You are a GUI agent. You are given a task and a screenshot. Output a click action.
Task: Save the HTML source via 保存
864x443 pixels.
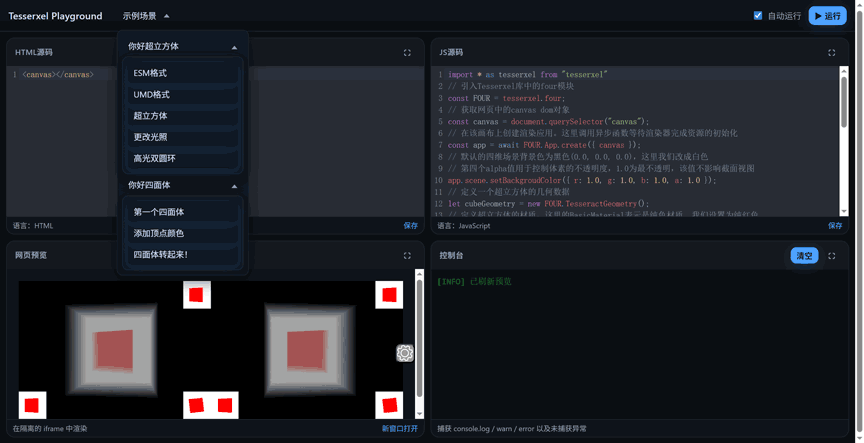tap(411, 225)
